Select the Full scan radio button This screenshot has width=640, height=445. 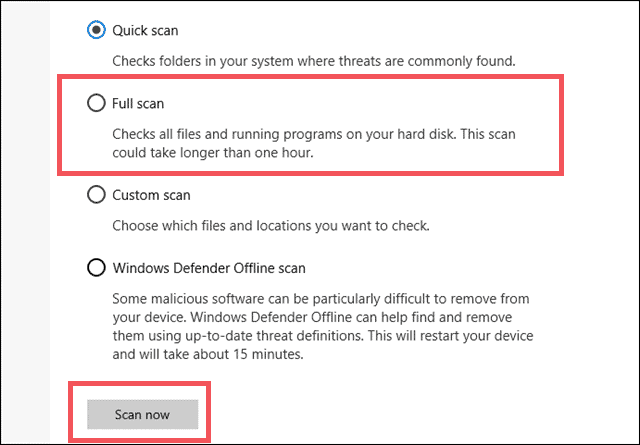click(x=96, y=103)
